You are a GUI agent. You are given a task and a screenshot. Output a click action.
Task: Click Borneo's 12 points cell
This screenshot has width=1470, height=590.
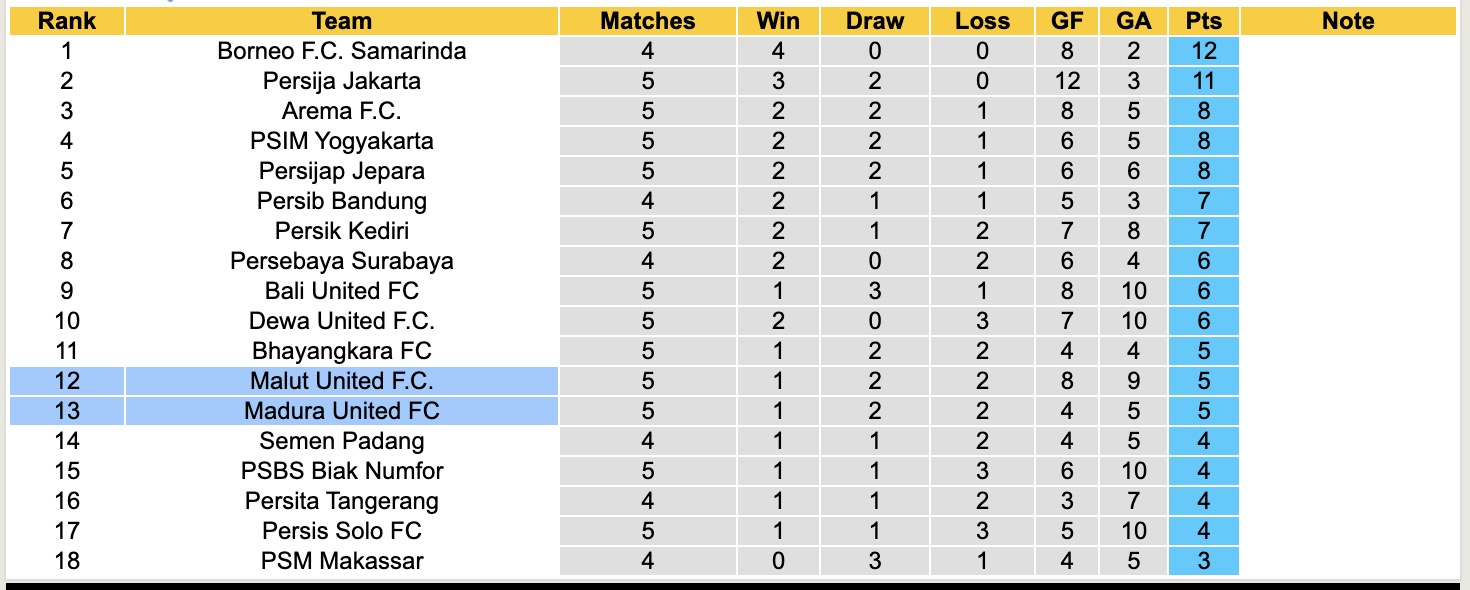(x=1203, y=51)
